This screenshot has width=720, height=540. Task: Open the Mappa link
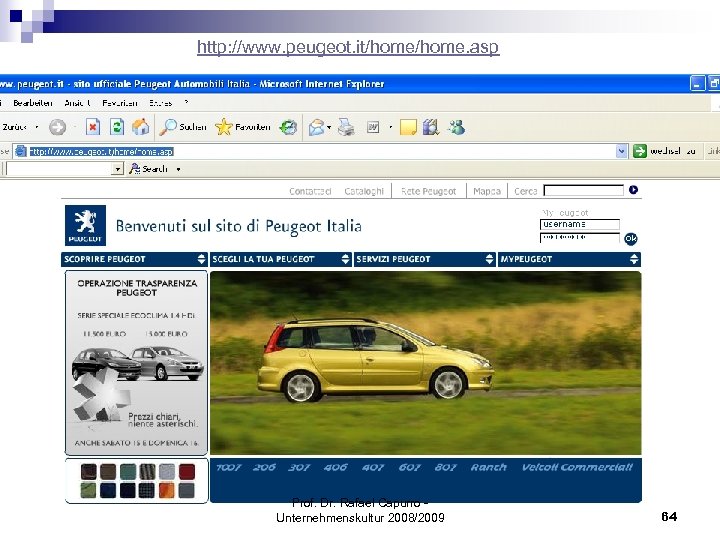tap(487, 191)
